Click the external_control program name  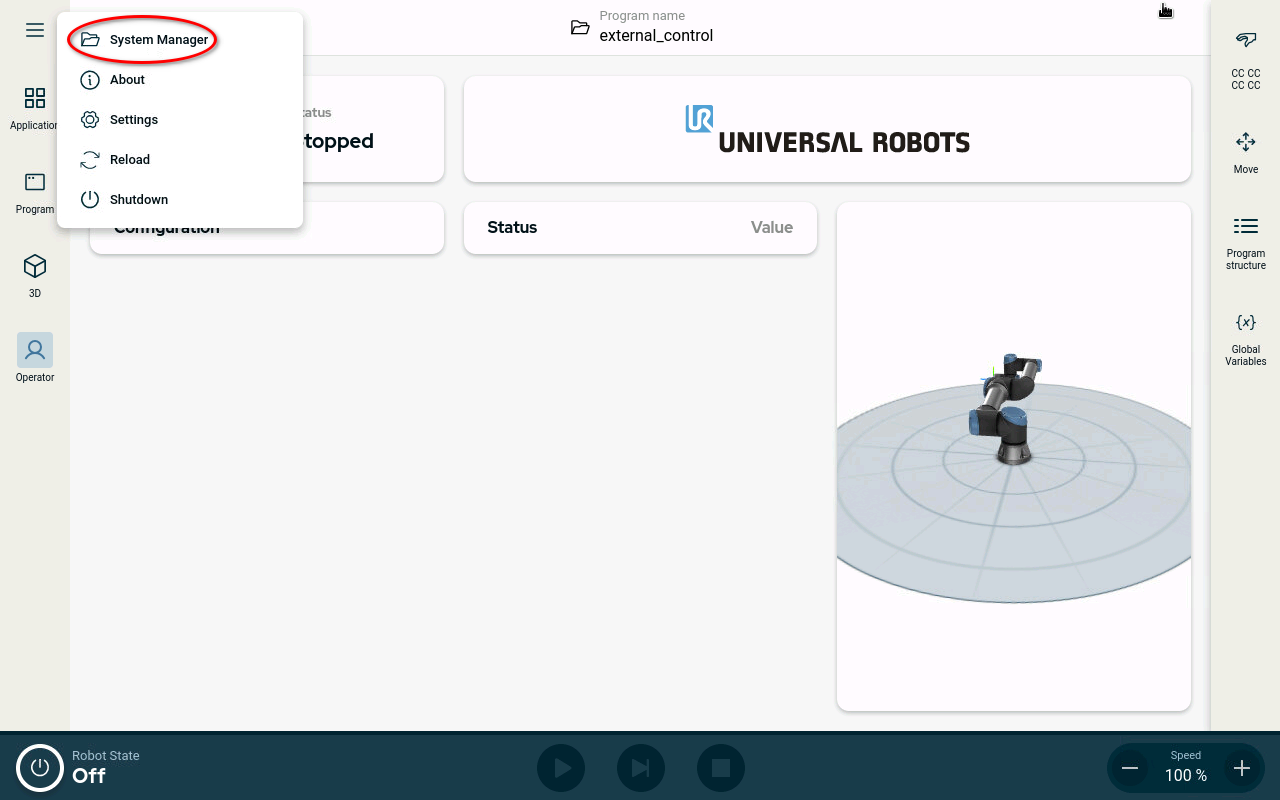(656, 35)
